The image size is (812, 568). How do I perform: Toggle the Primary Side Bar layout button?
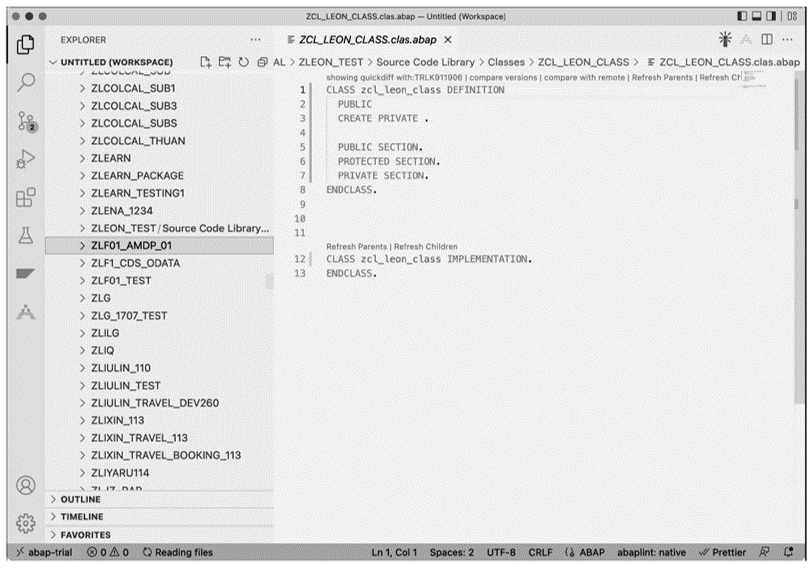743,16
